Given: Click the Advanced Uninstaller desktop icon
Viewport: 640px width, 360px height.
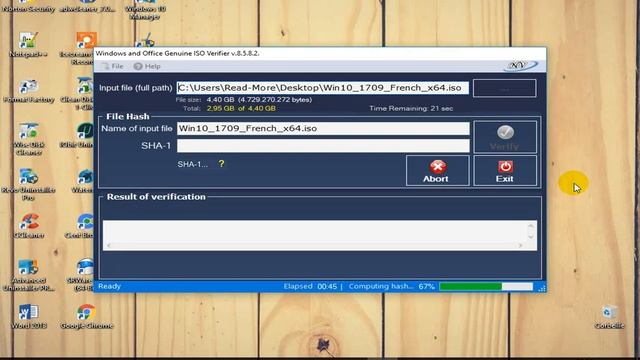Looking at the screenshot, I should point(28,275).
